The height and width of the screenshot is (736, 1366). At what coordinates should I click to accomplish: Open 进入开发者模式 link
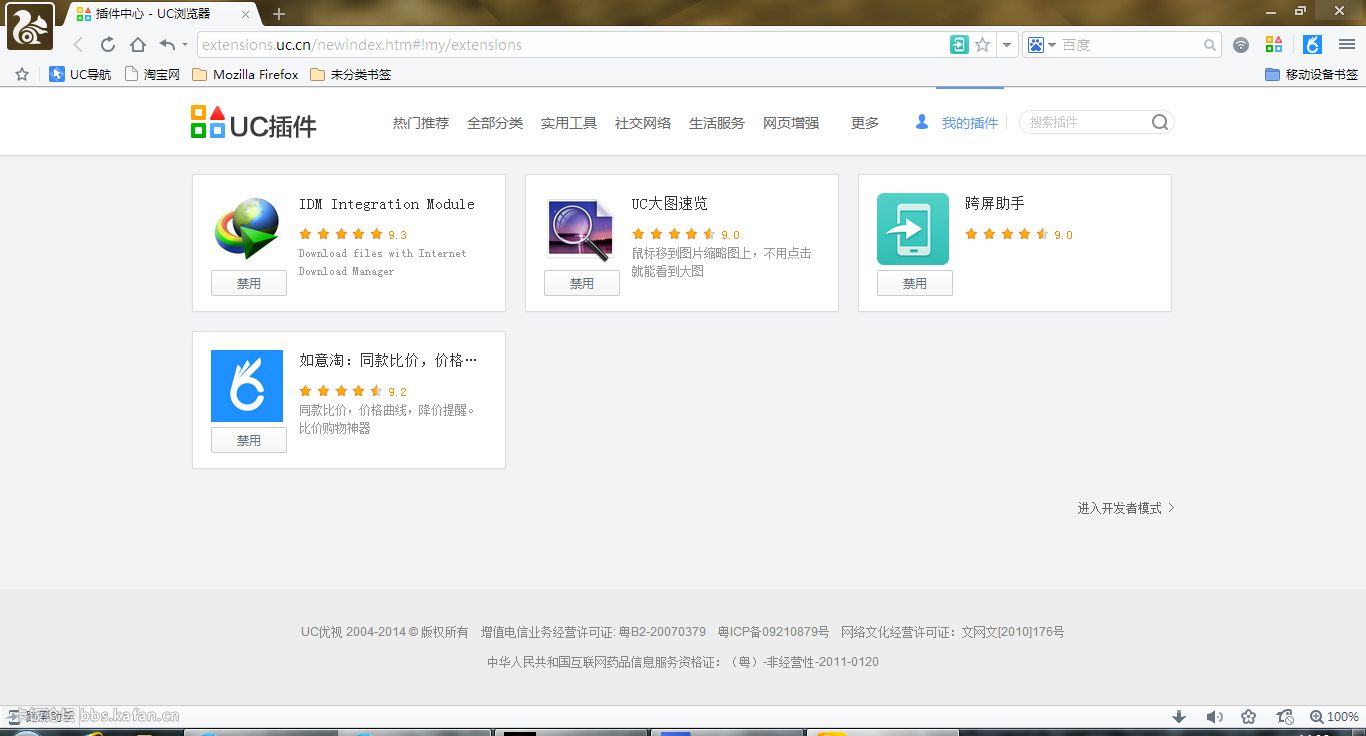pyautogui.click(x=1126, y=508)
